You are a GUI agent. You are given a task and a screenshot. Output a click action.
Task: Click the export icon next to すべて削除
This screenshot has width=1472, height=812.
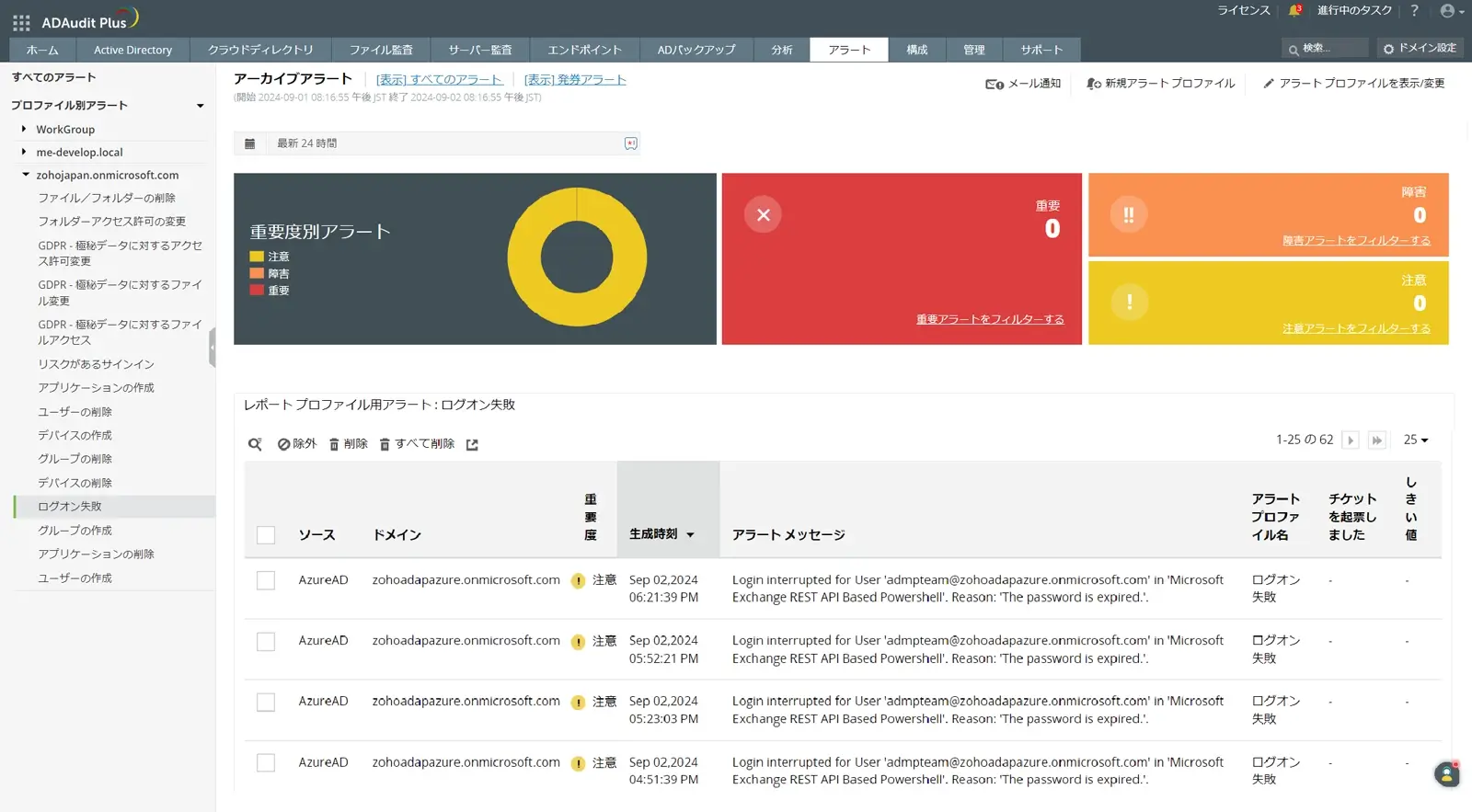pos(472,444)
